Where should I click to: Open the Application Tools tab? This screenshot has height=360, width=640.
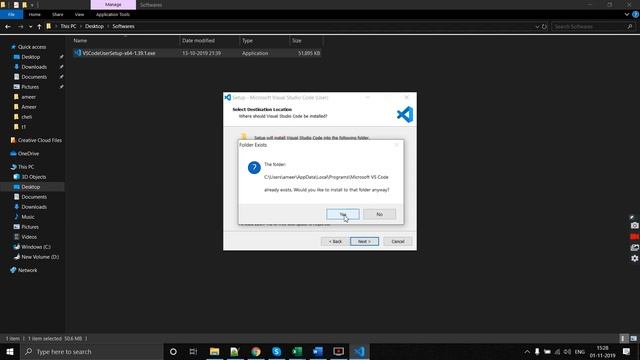[x=113, y=14]
